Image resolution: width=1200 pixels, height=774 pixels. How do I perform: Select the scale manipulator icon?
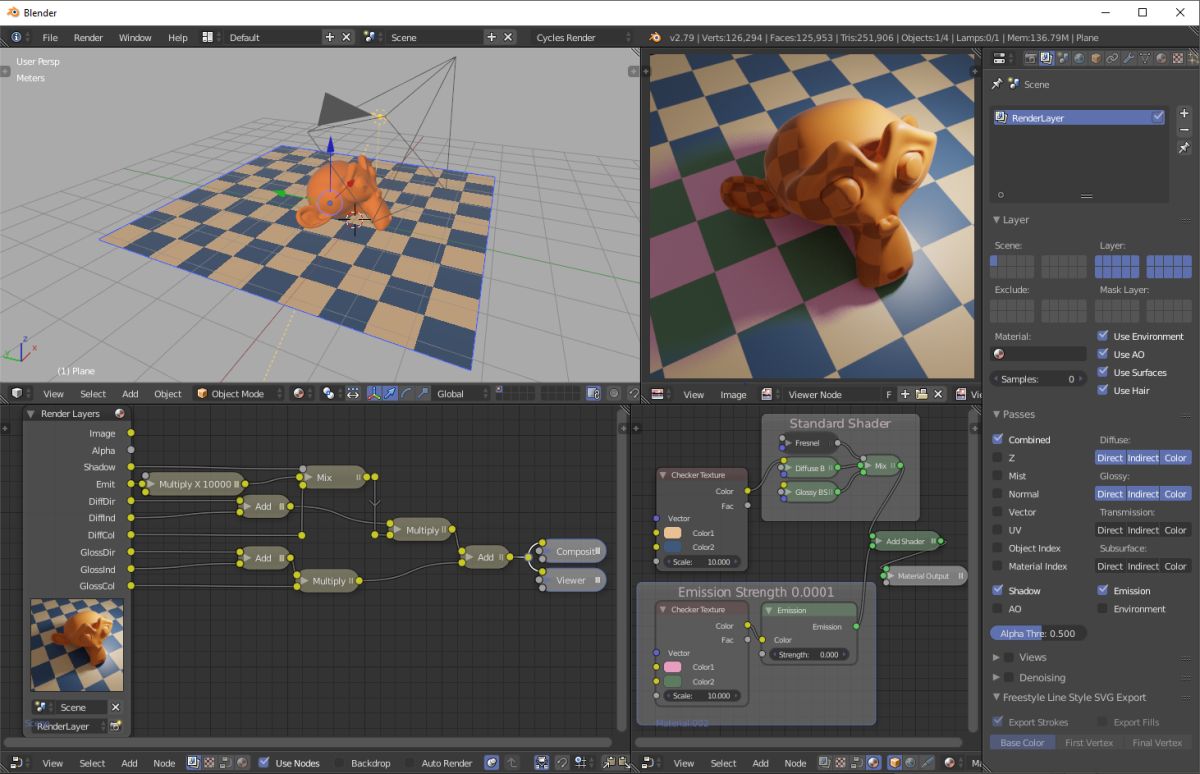click(x=423, y=393)
